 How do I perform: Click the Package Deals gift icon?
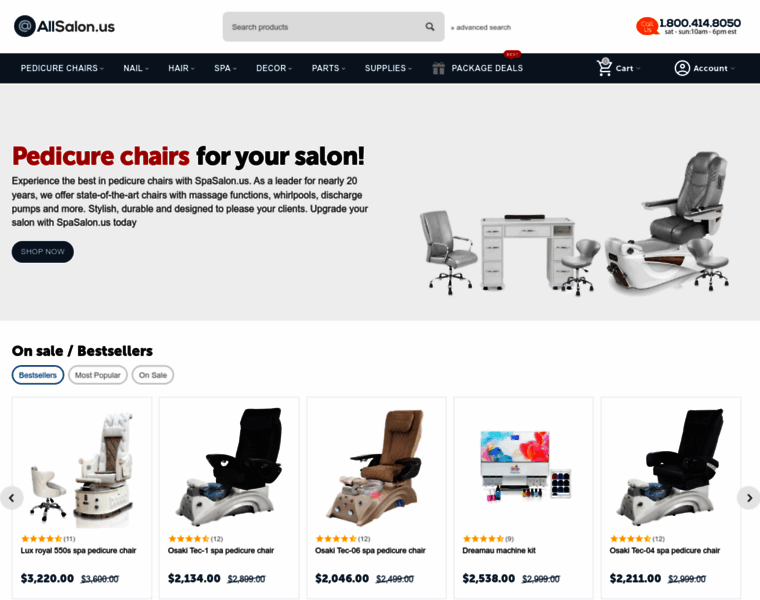(438, 68)
